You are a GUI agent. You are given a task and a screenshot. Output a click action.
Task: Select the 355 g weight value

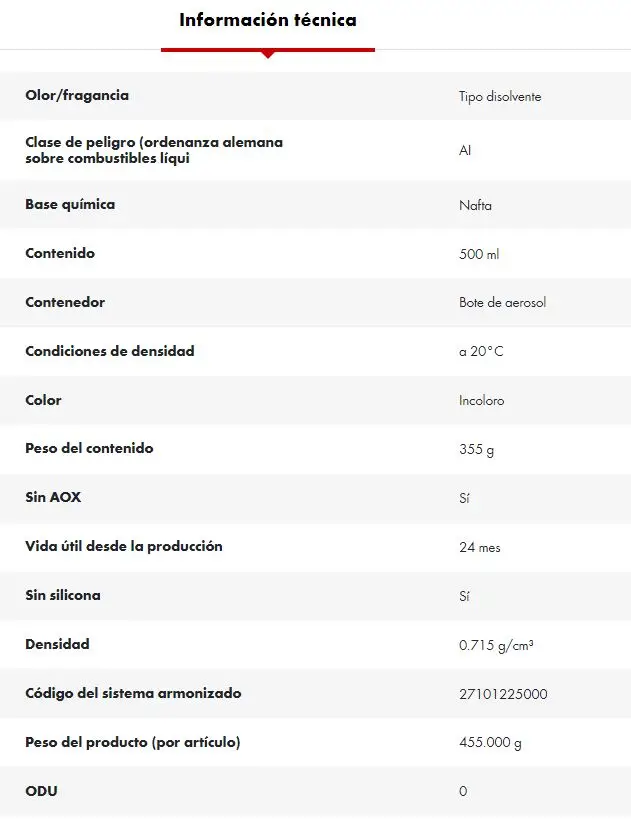point(476,450)
